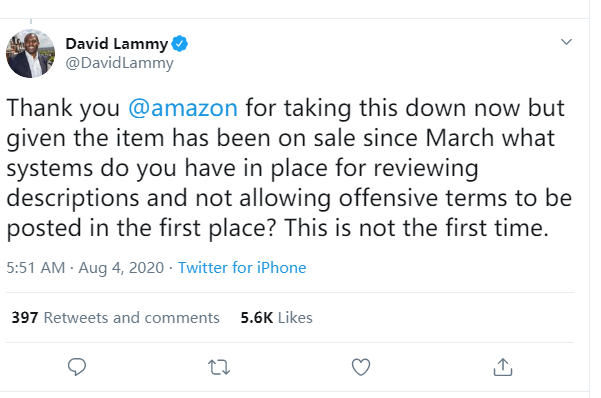601x398 pixels.
Task: Expand the tweet options chevron menu
Action: click(x=566, y=41)
